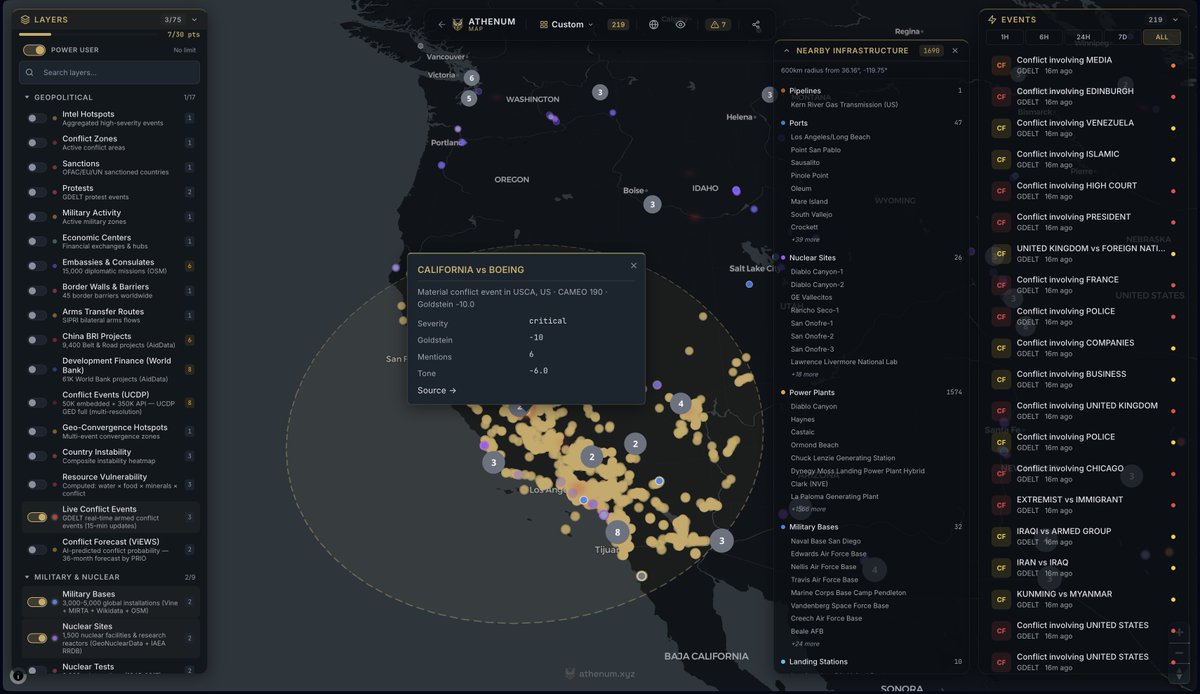Open Edwards Air Force Base entry
Screen dimensions: 1200x694
tap(828, 554)
